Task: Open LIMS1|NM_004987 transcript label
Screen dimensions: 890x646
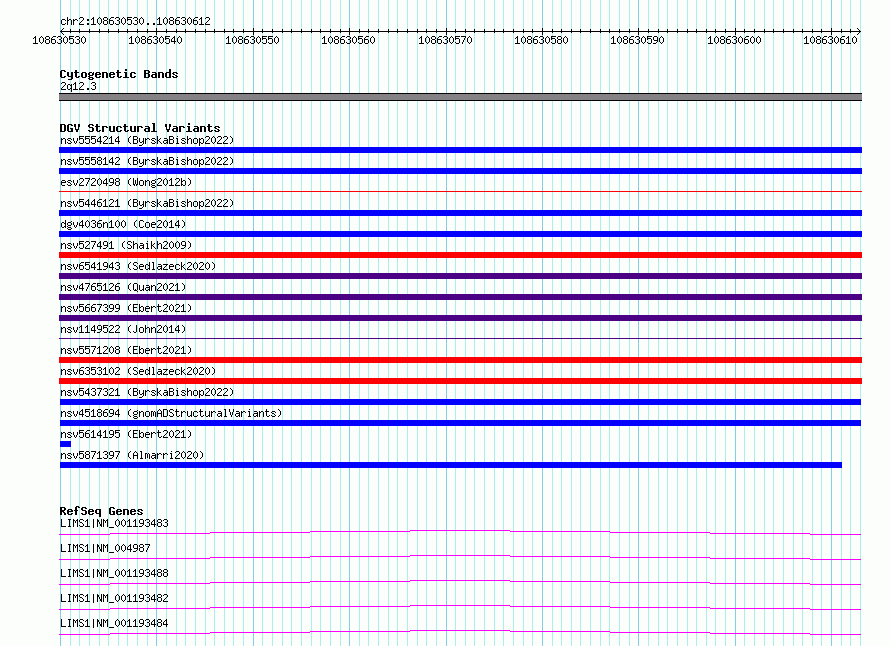Action: pyautogui.click(x=105, y=548)
